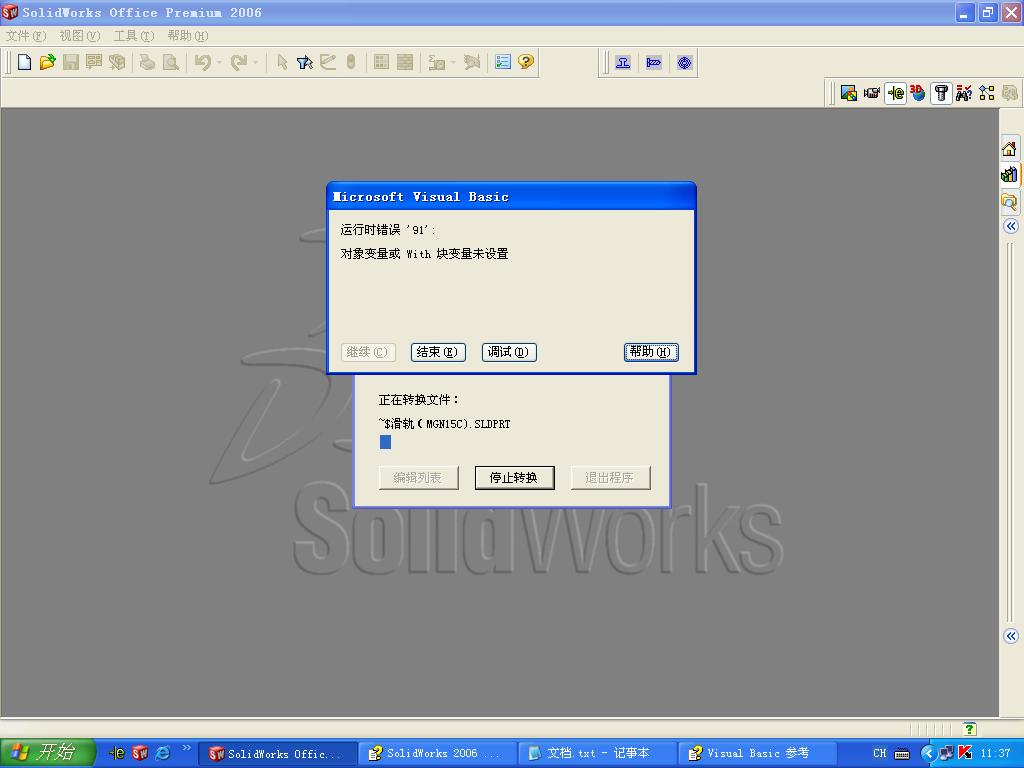The height and width of the screenshot is (768, 1024).
Task: Click the PhotoWorks pictures icon
Action: [x=848, y=93]
